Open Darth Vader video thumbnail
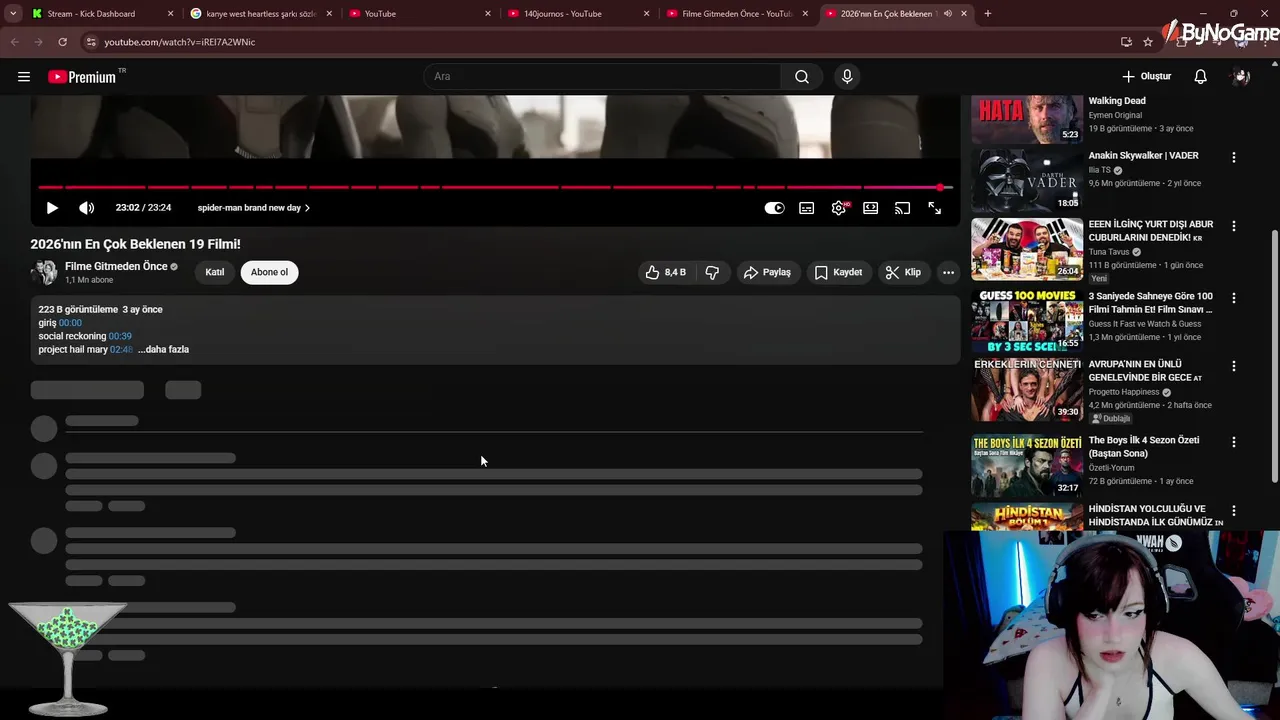The width and height of the screenshot is (1280, 720). point(1027,180)
